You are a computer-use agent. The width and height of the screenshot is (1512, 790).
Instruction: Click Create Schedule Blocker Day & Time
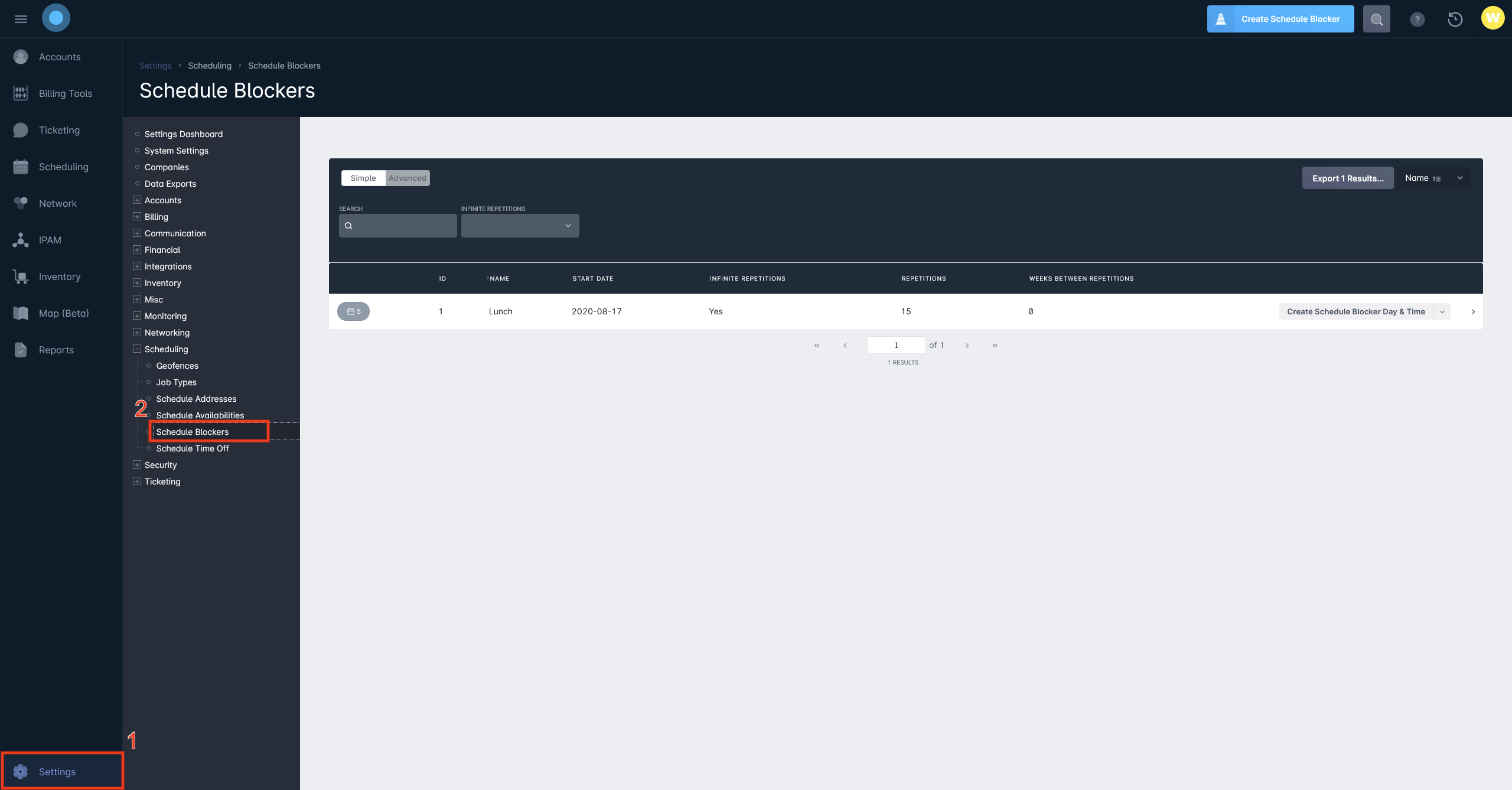coord(1356,312)
